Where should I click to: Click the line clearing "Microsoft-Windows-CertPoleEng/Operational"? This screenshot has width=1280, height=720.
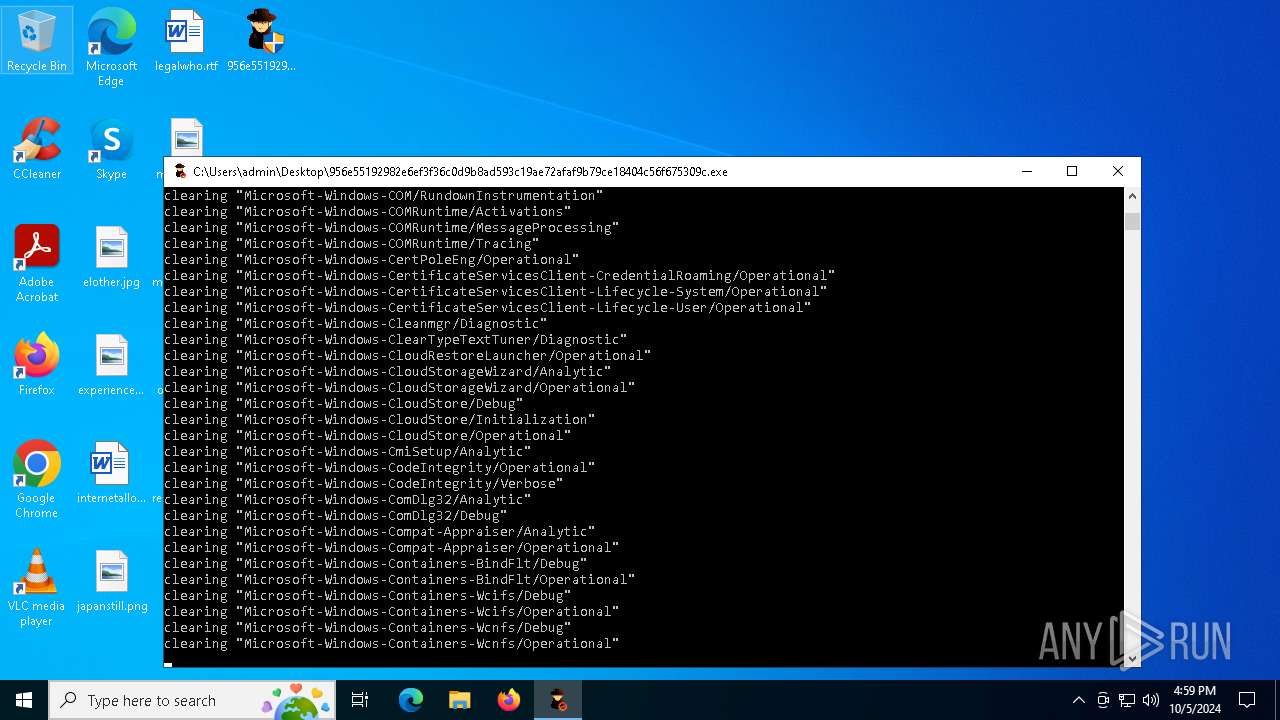click(x=372, y=259)
